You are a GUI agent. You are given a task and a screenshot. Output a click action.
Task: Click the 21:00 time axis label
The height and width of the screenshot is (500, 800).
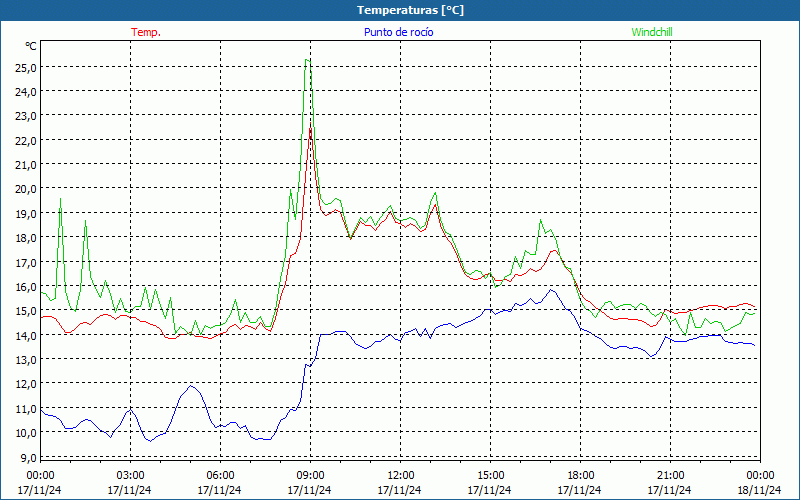pyautogui.click(x=670, y=475)
